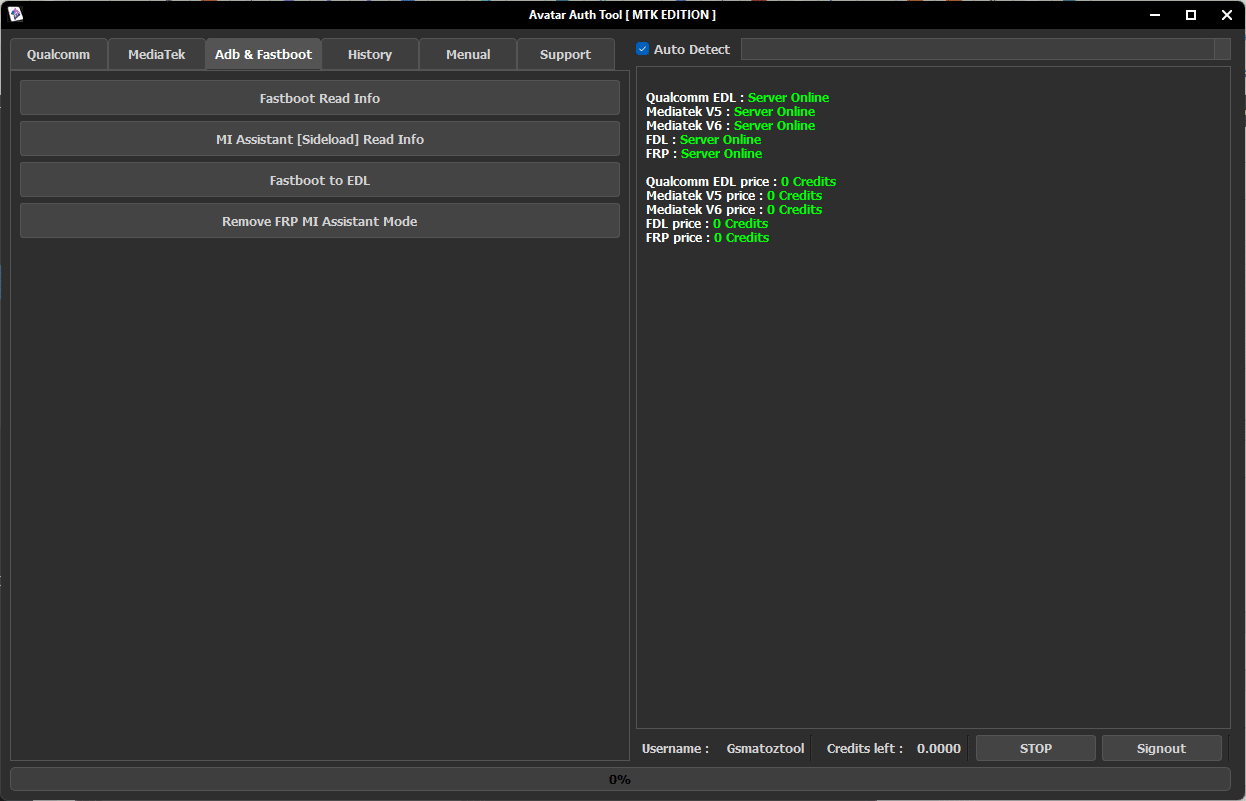
Task: Run the Fastboot to EDL action
Action: pos(320,180)
